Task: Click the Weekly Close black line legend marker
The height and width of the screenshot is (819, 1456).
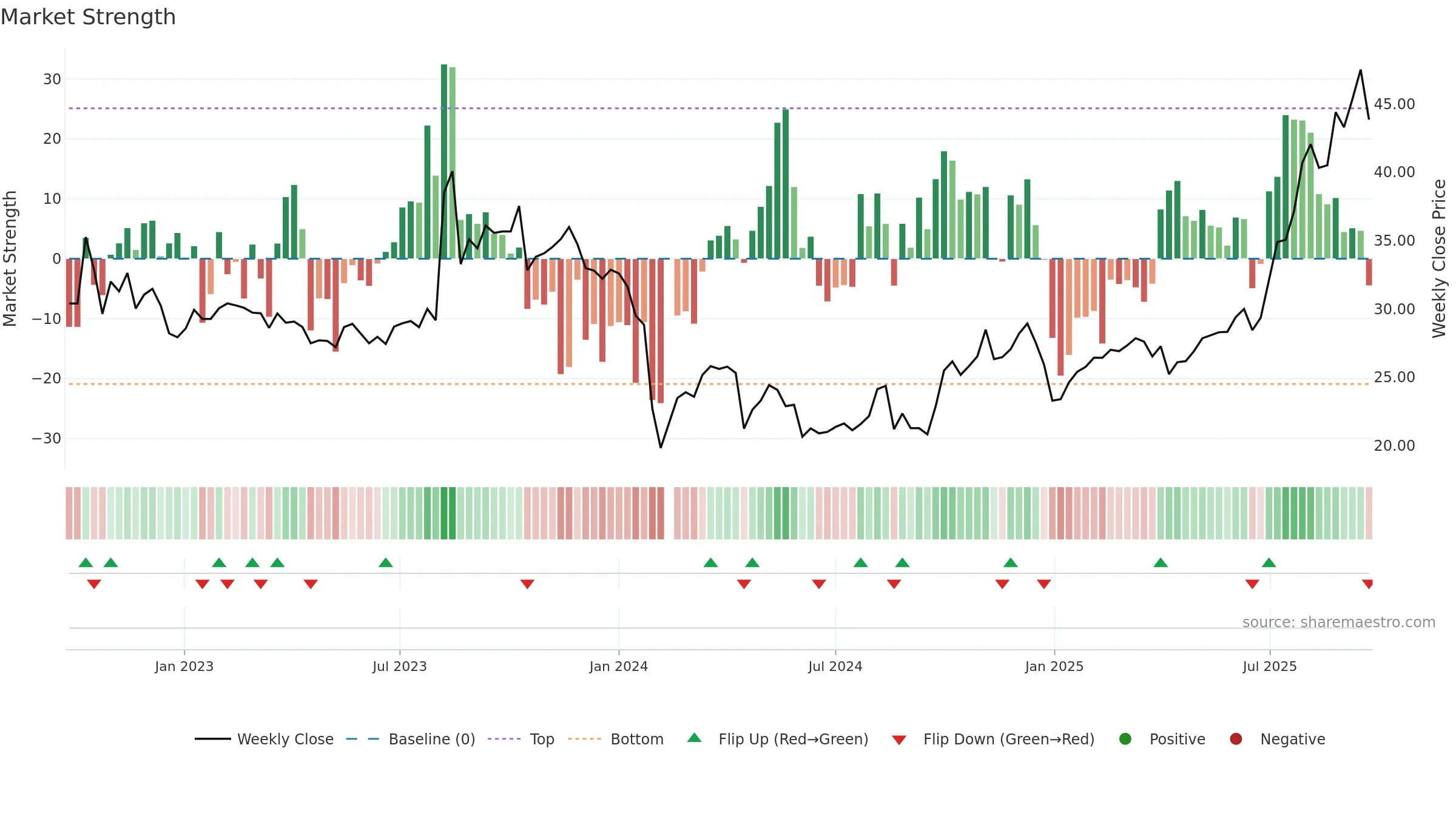Action: [212, 739]
